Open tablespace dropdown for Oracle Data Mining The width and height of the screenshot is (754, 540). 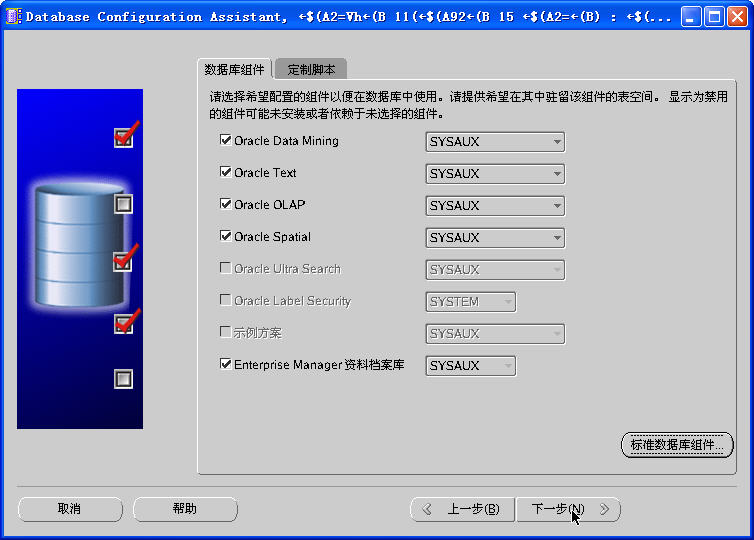(495, 142)
